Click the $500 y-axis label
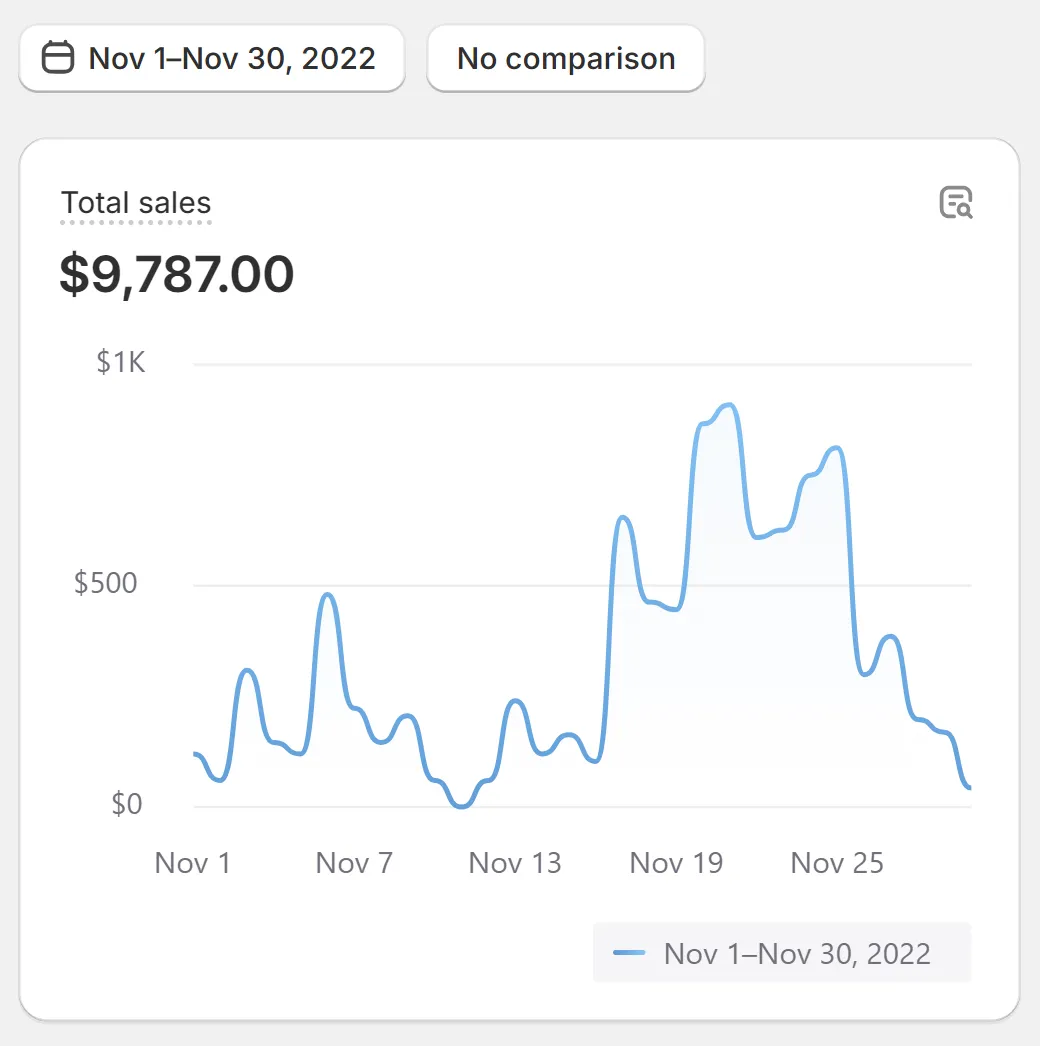The width and height of the screenshot is (1040, 1046). point(106,583)
